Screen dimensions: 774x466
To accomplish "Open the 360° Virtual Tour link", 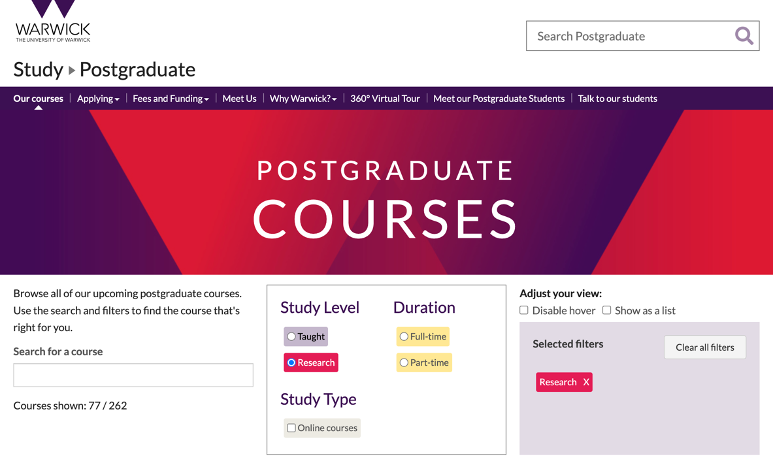I will pyautogui.click(x=385, y=99).
